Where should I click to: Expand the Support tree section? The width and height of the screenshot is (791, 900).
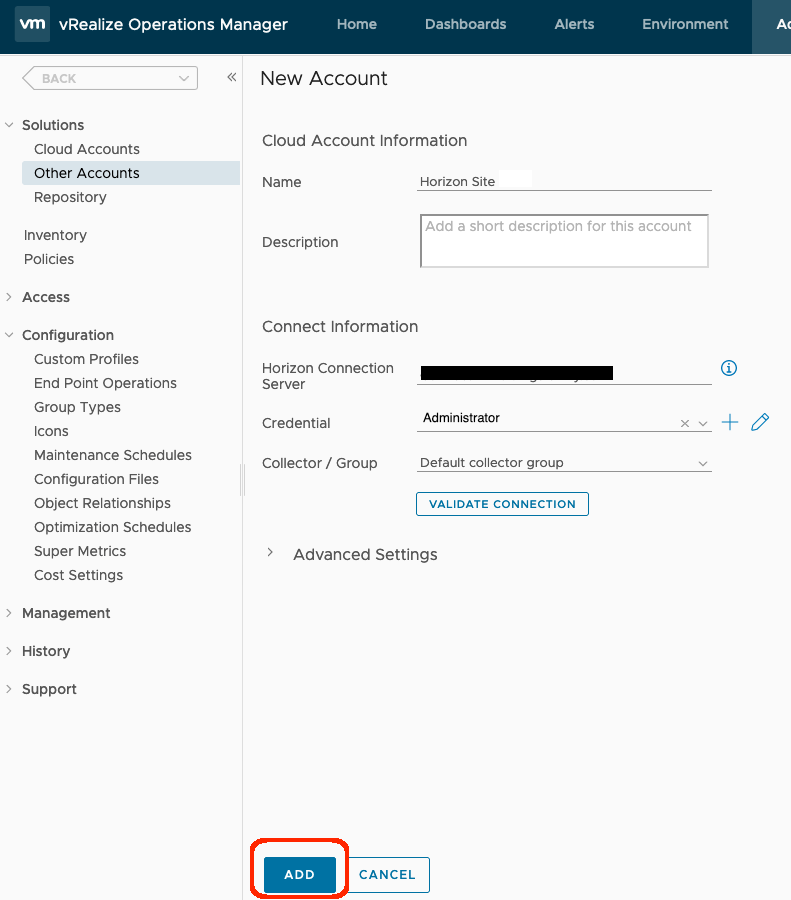pyautogui.click(x=9, y=689)
